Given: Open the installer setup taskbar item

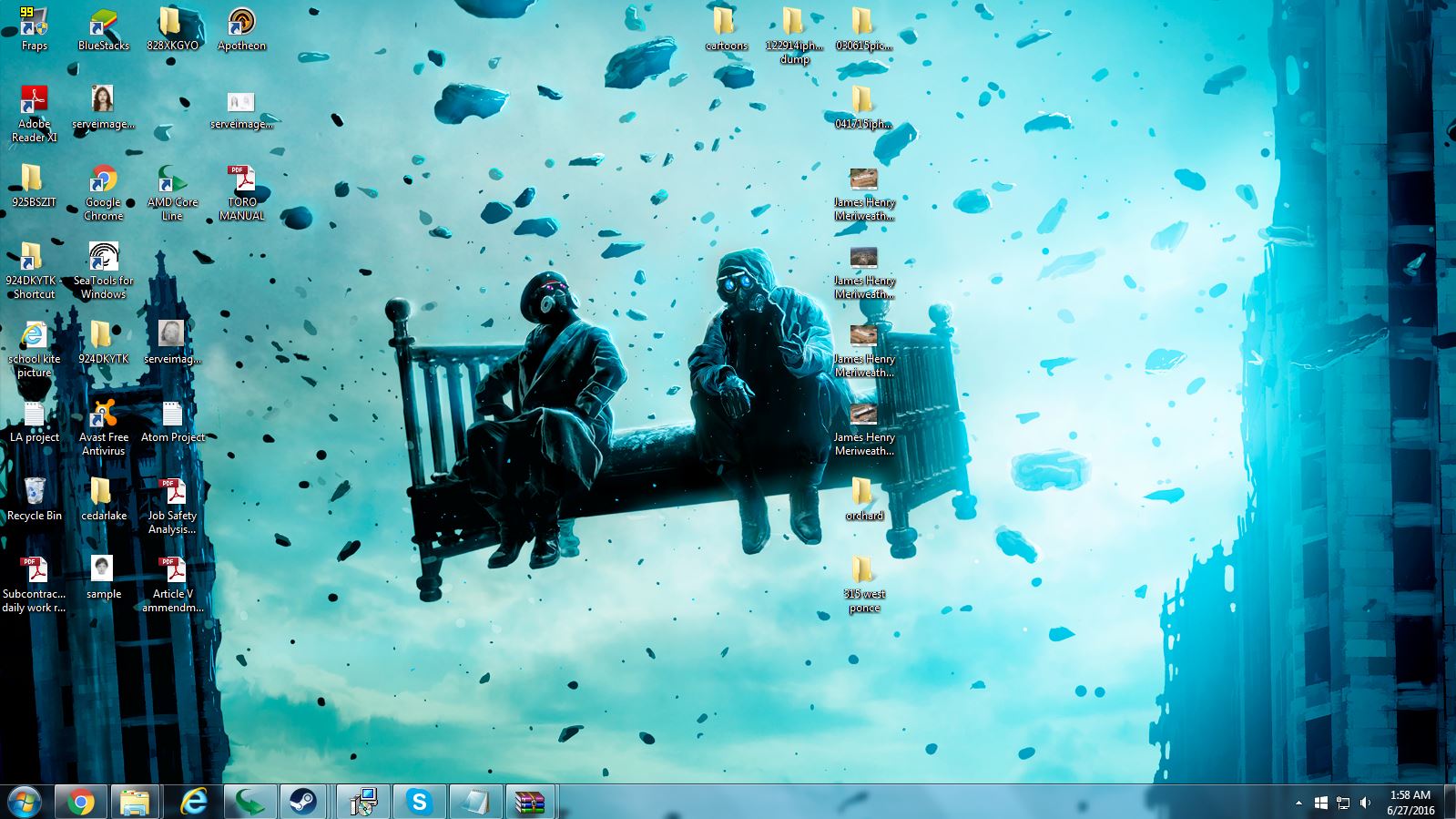Looking at the screenshot, I should coord(362,802).
